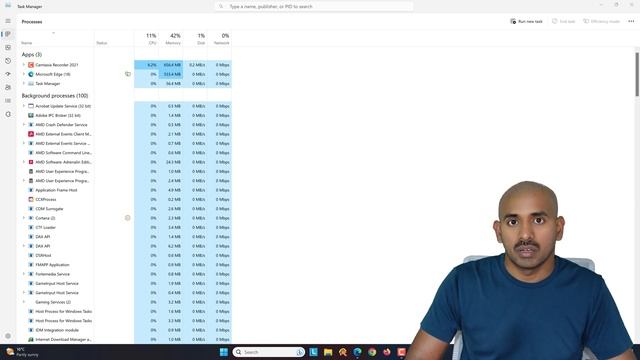Expand the Task Manager app row

click(24, 84)
